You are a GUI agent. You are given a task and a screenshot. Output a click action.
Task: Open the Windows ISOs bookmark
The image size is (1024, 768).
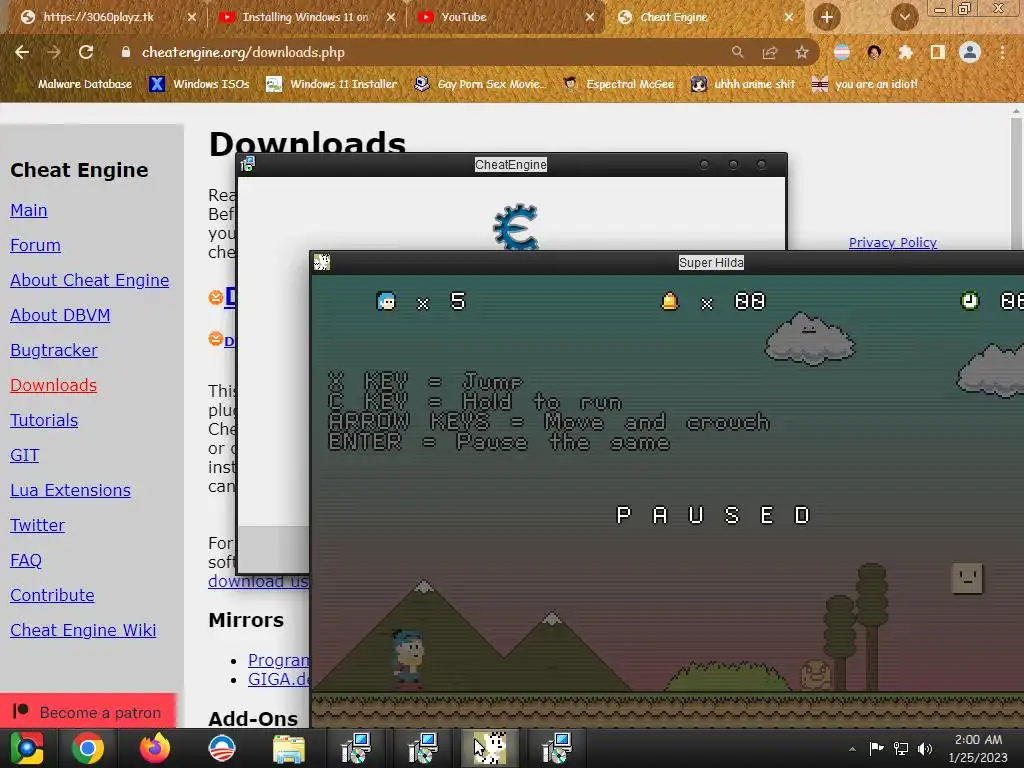[199, 84]
